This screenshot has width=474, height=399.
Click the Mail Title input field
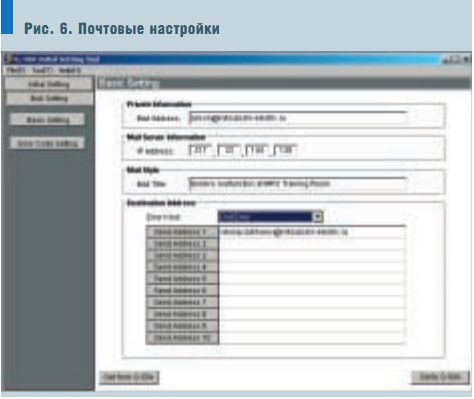tap(297, 184)
